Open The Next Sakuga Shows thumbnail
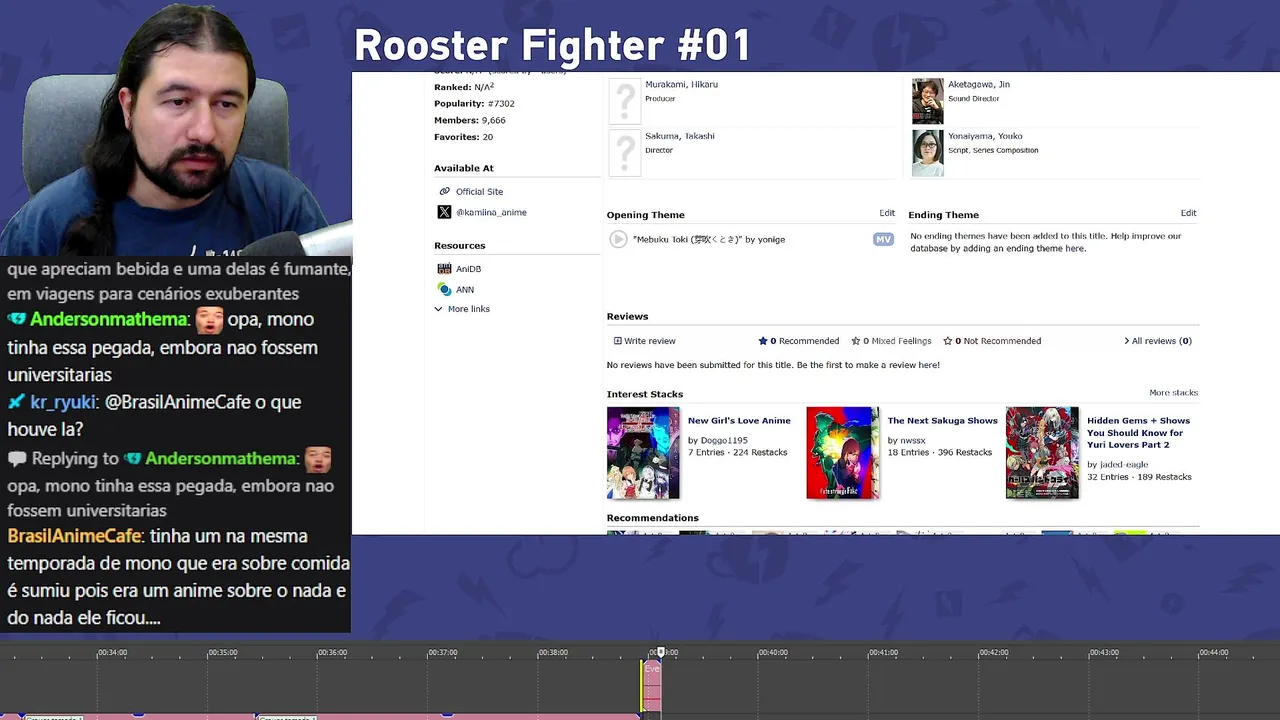 click(843, 453)
